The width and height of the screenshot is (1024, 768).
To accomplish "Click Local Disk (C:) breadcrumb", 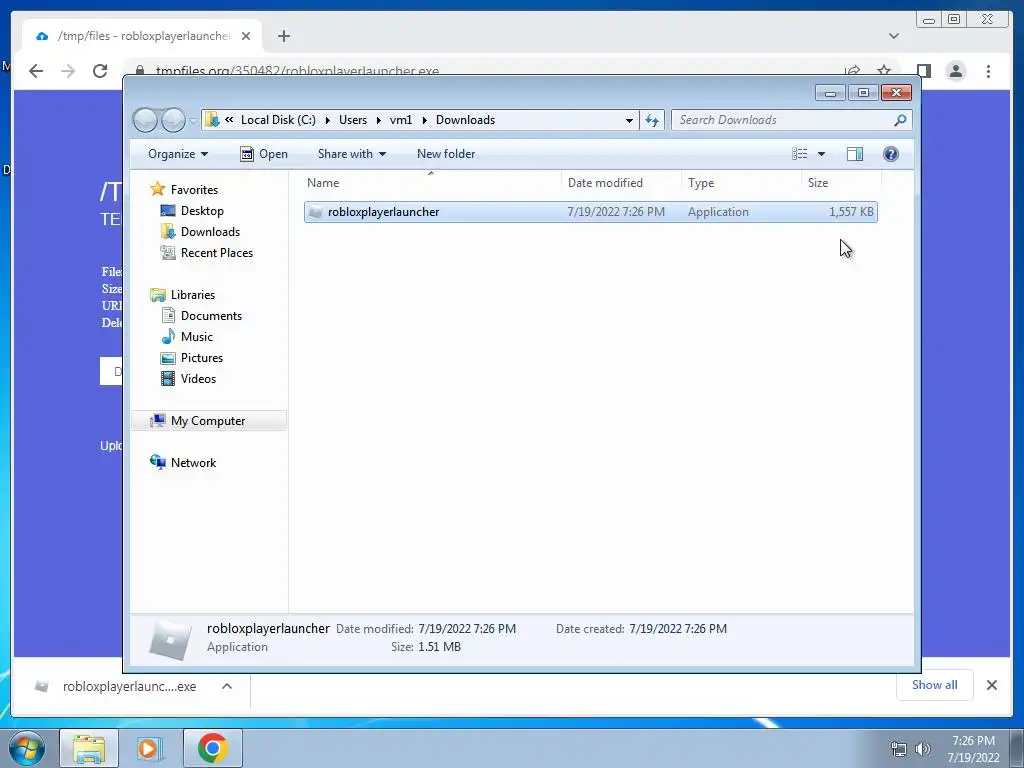I will 278,120.
